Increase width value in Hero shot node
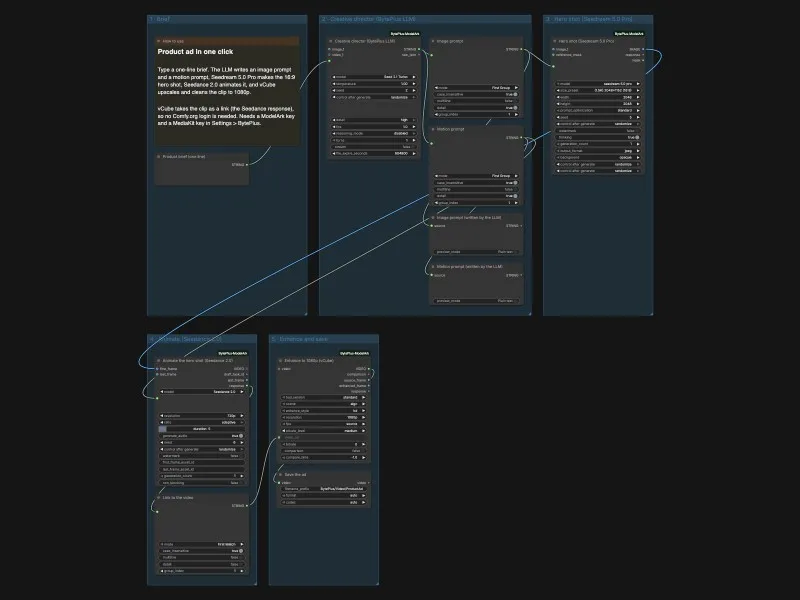The height and width of the screenshot is (600, 800). click(638, 97)
